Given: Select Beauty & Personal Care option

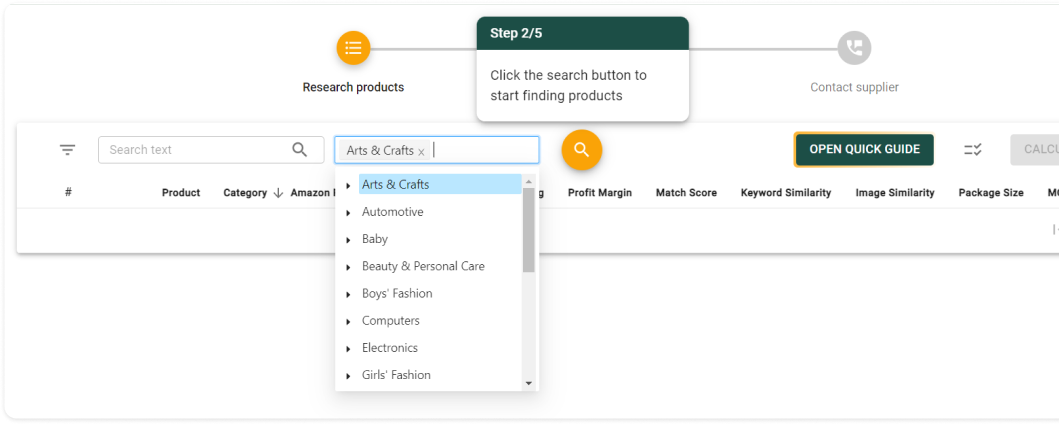Looking at the screenshot, I should (423, 267).
